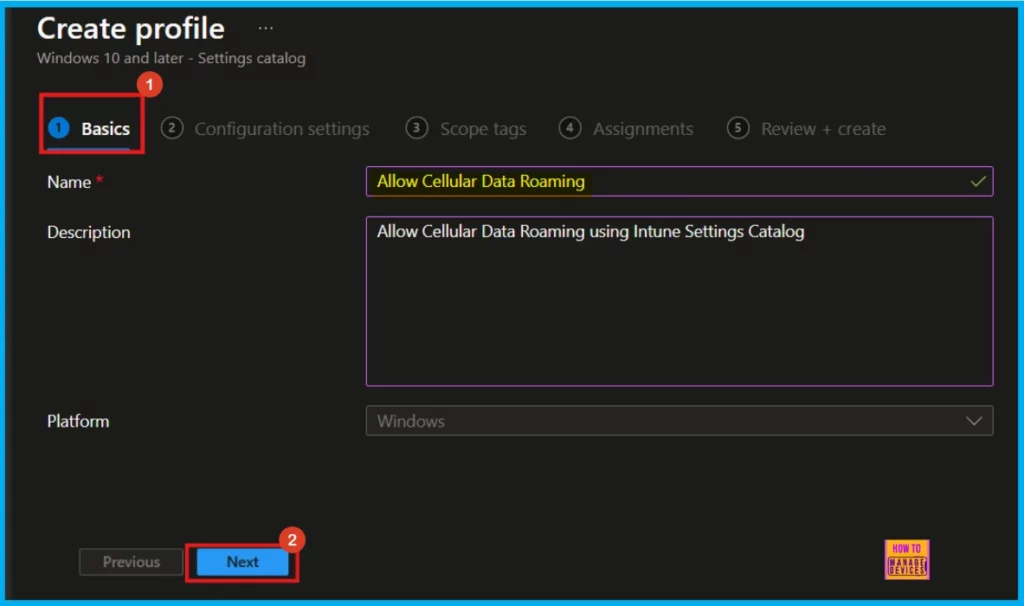Click the Create profile heading
Screen dimensions: 1024x606
131,29
